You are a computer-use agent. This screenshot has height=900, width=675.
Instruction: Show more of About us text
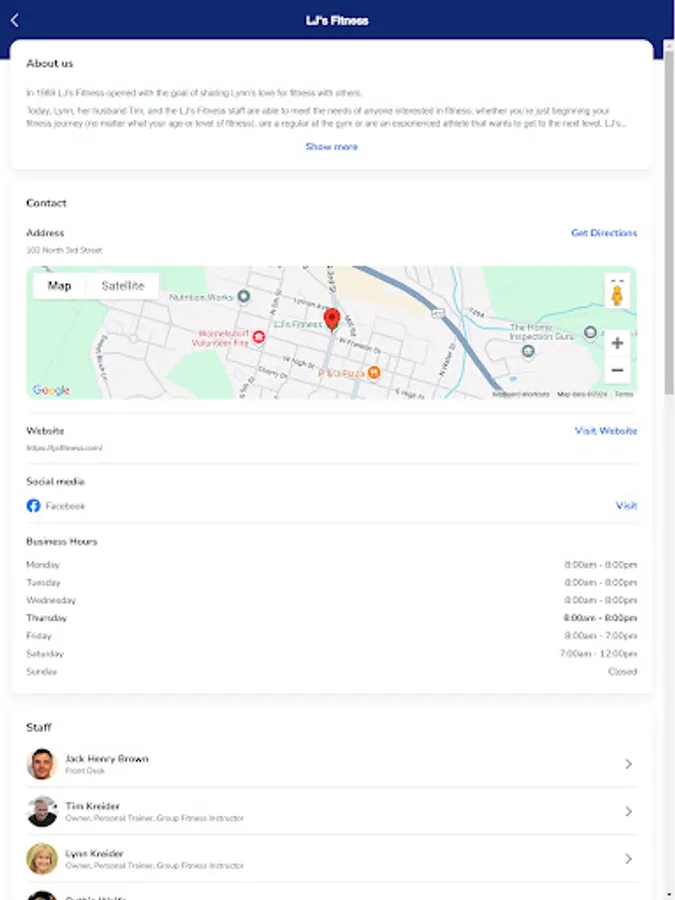point(331,147)
